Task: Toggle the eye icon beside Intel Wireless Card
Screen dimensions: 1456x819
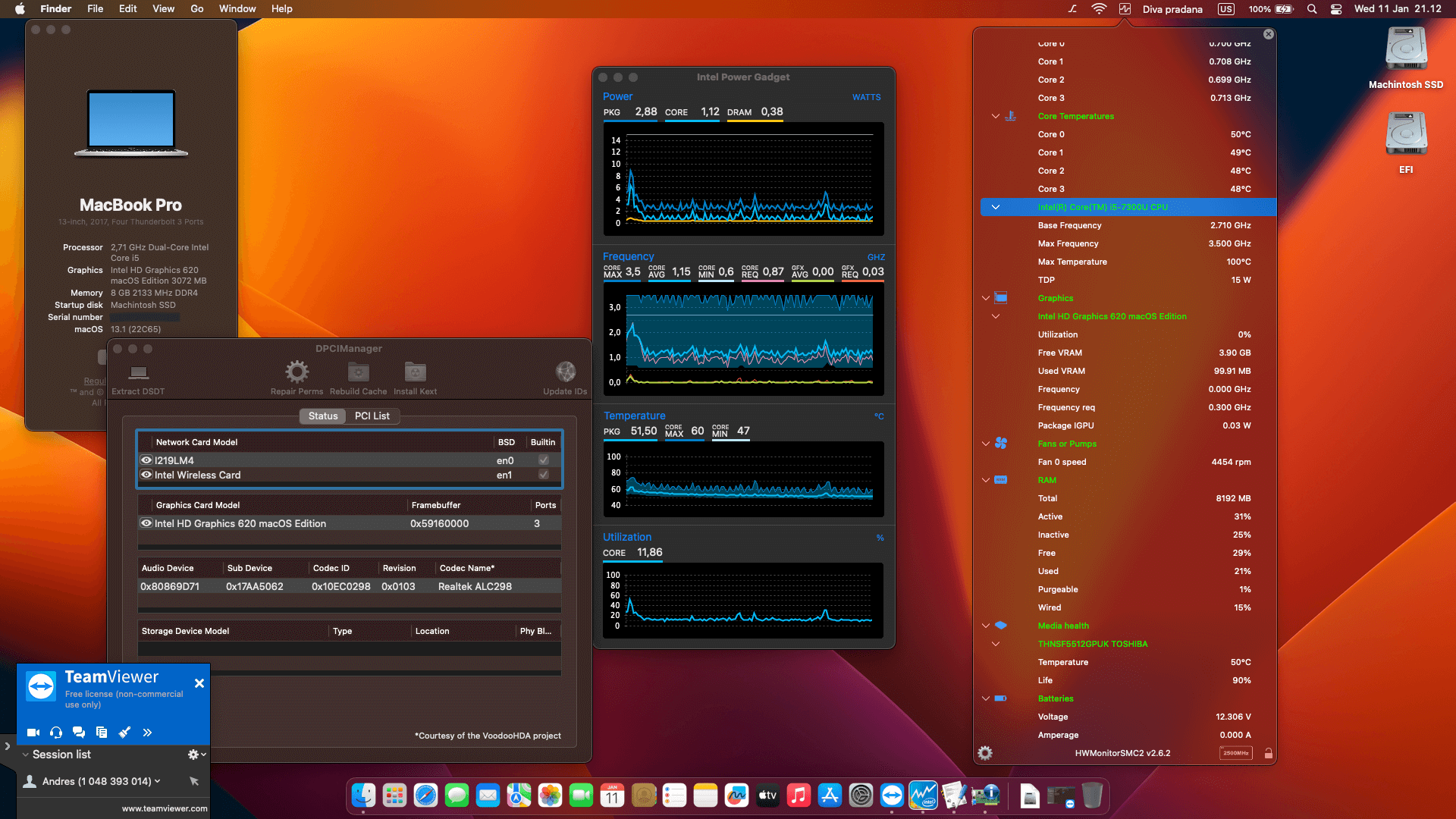Action: pyautogui.click(x=146, y=475)
